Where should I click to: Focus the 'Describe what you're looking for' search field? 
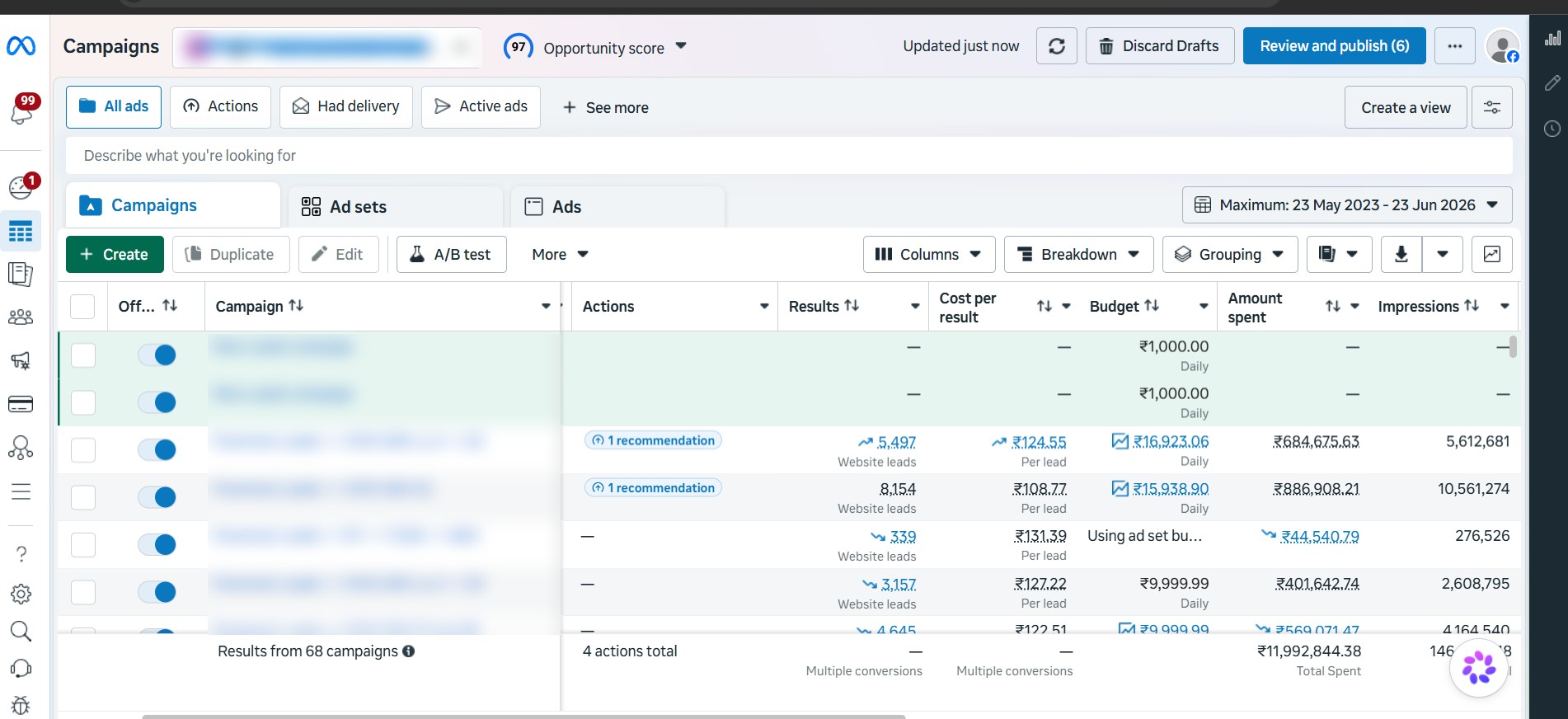coord(789,156)
